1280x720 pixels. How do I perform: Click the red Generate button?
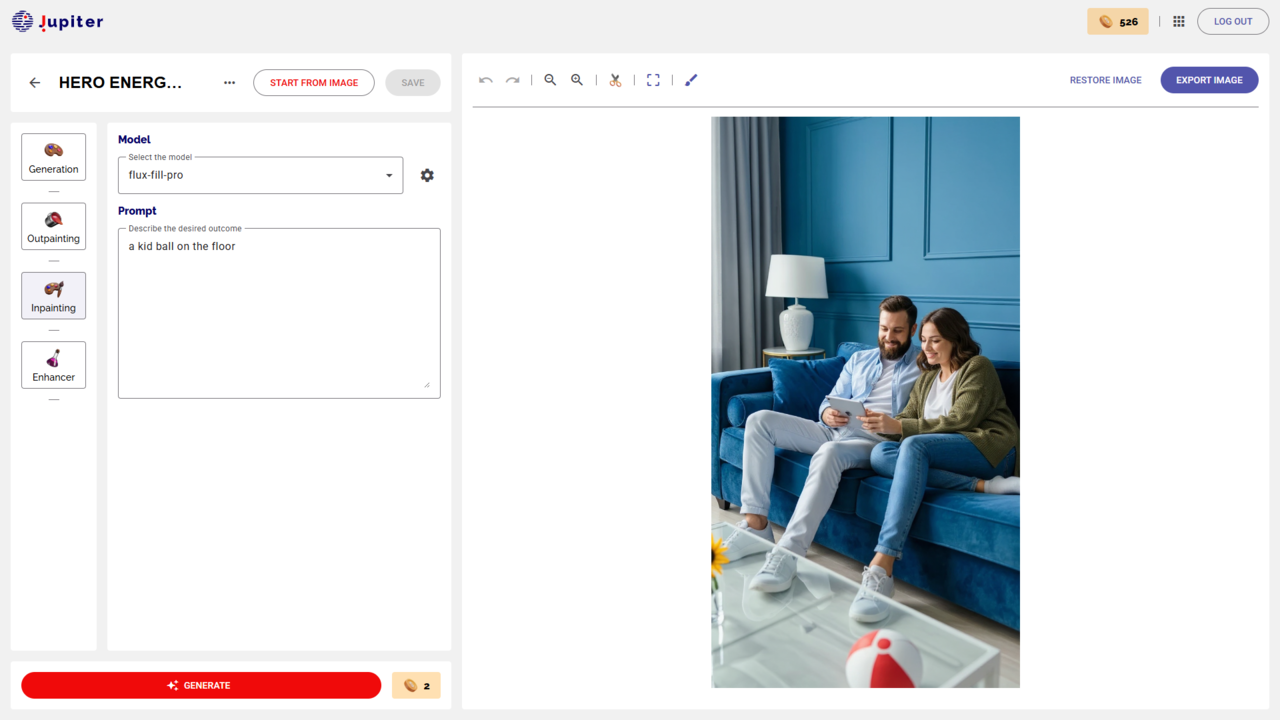pos(201,685)
